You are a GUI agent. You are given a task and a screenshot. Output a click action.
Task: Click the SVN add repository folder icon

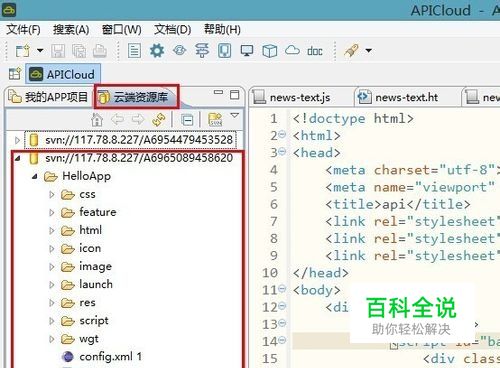point(215,120)
